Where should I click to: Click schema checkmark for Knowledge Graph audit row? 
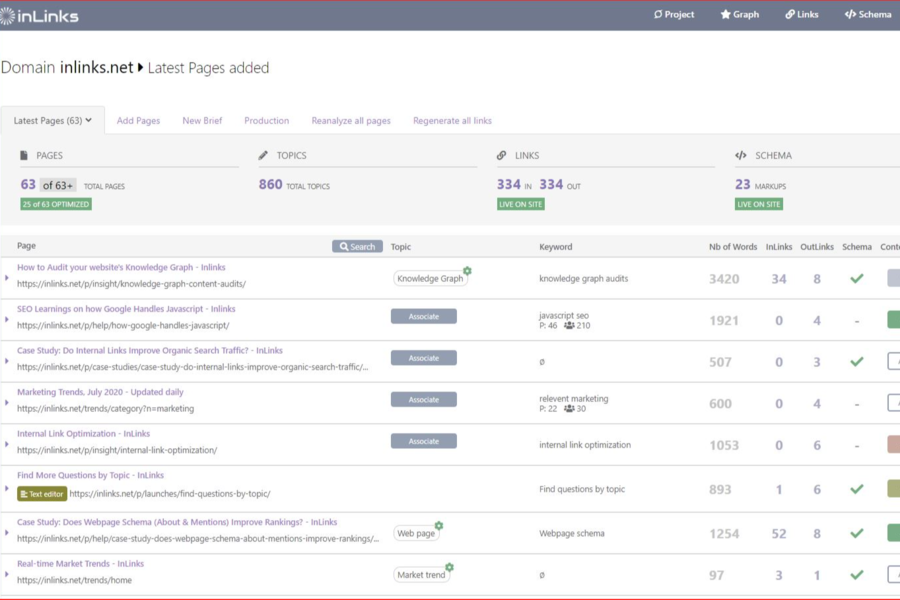(x=857, y=278)
